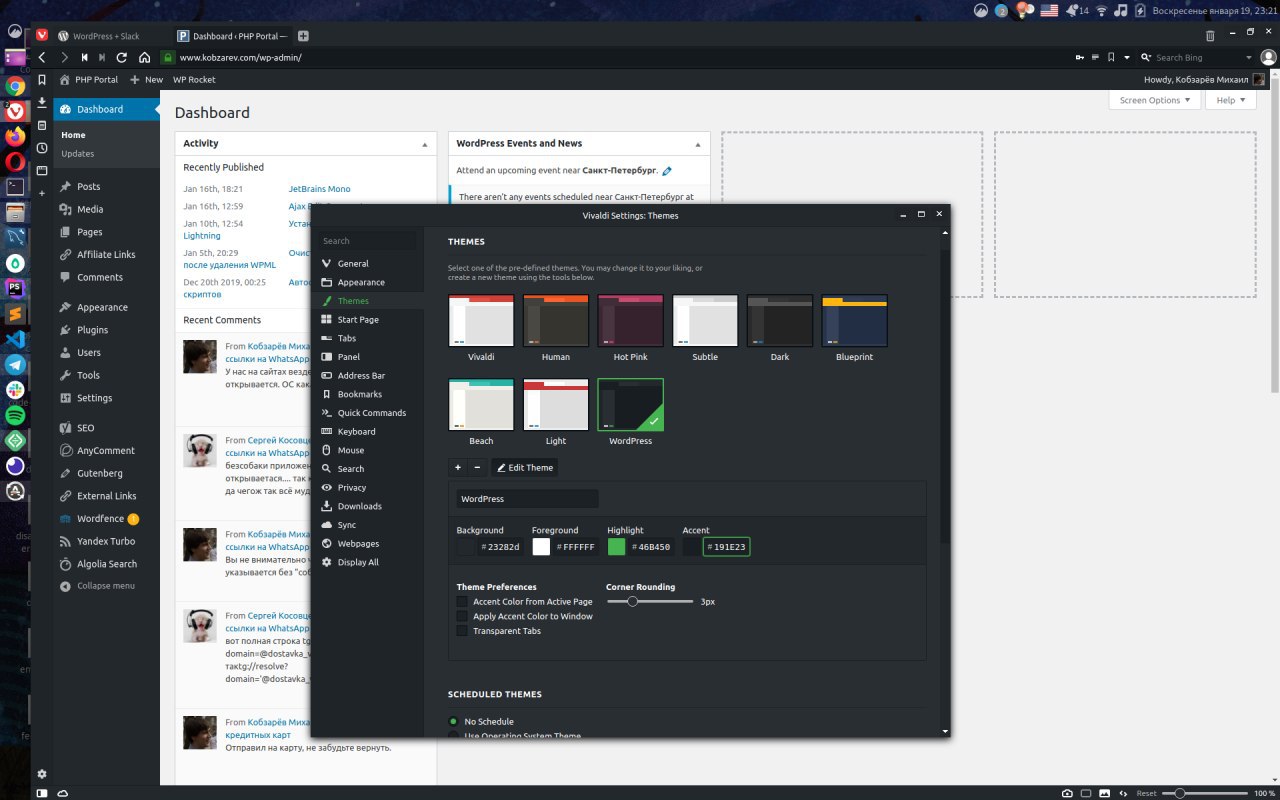Launch Google Chrome from the dock
This screenshot has height=800, width=1280.
15,86
